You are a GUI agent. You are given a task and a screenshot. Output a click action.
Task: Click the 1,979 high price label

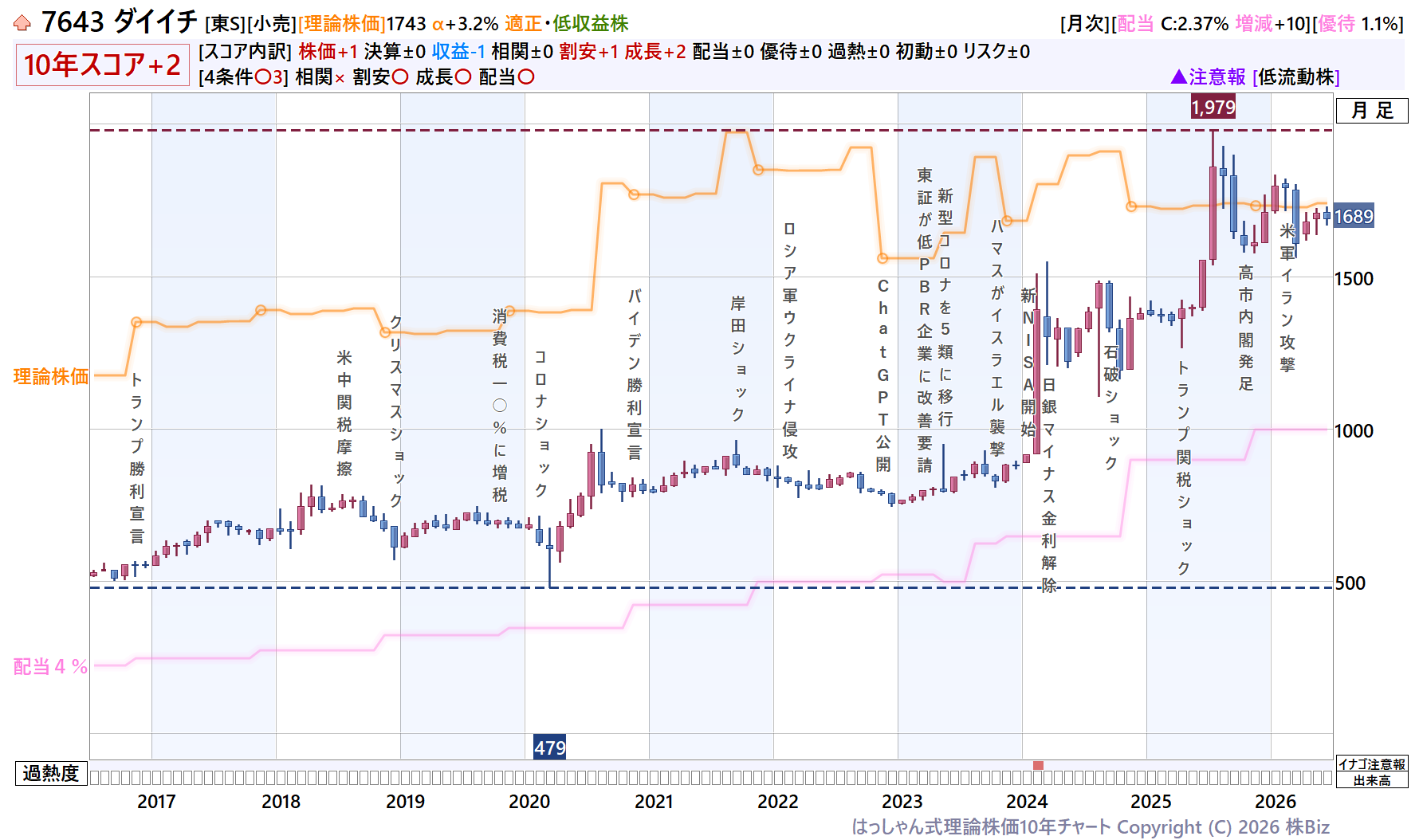point(1213,107)
